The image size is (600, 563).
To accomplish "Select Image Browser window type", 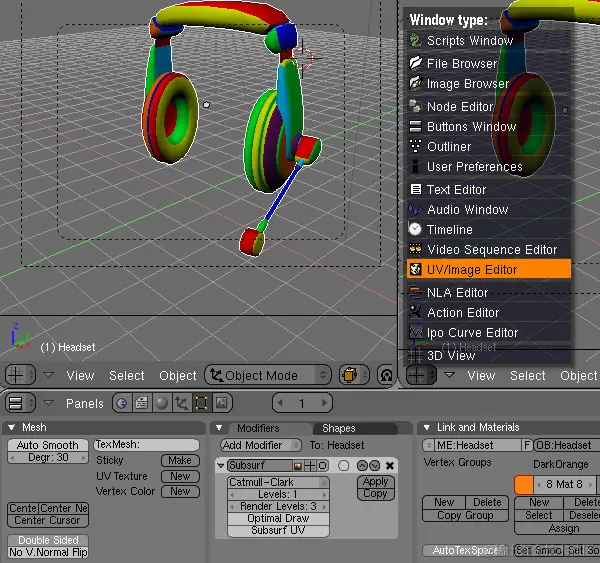I will (x=489, y=83).
